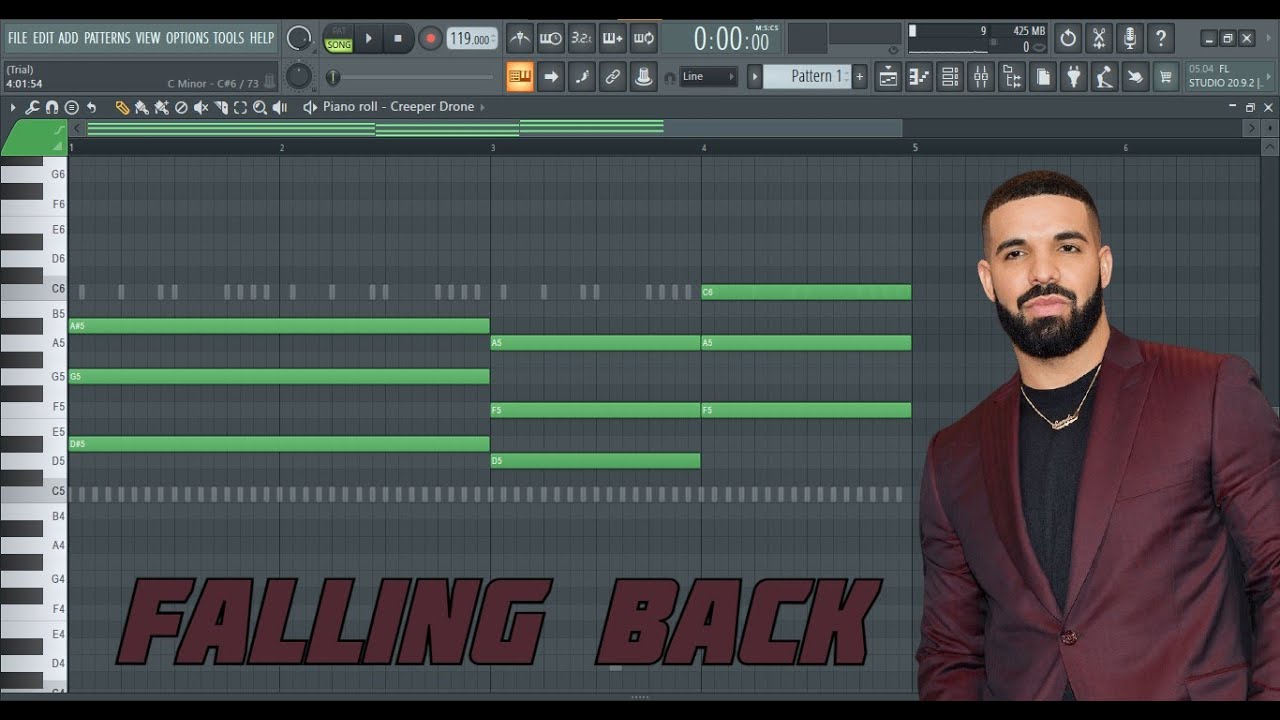Select the Paint brush tool

point(141,107)
